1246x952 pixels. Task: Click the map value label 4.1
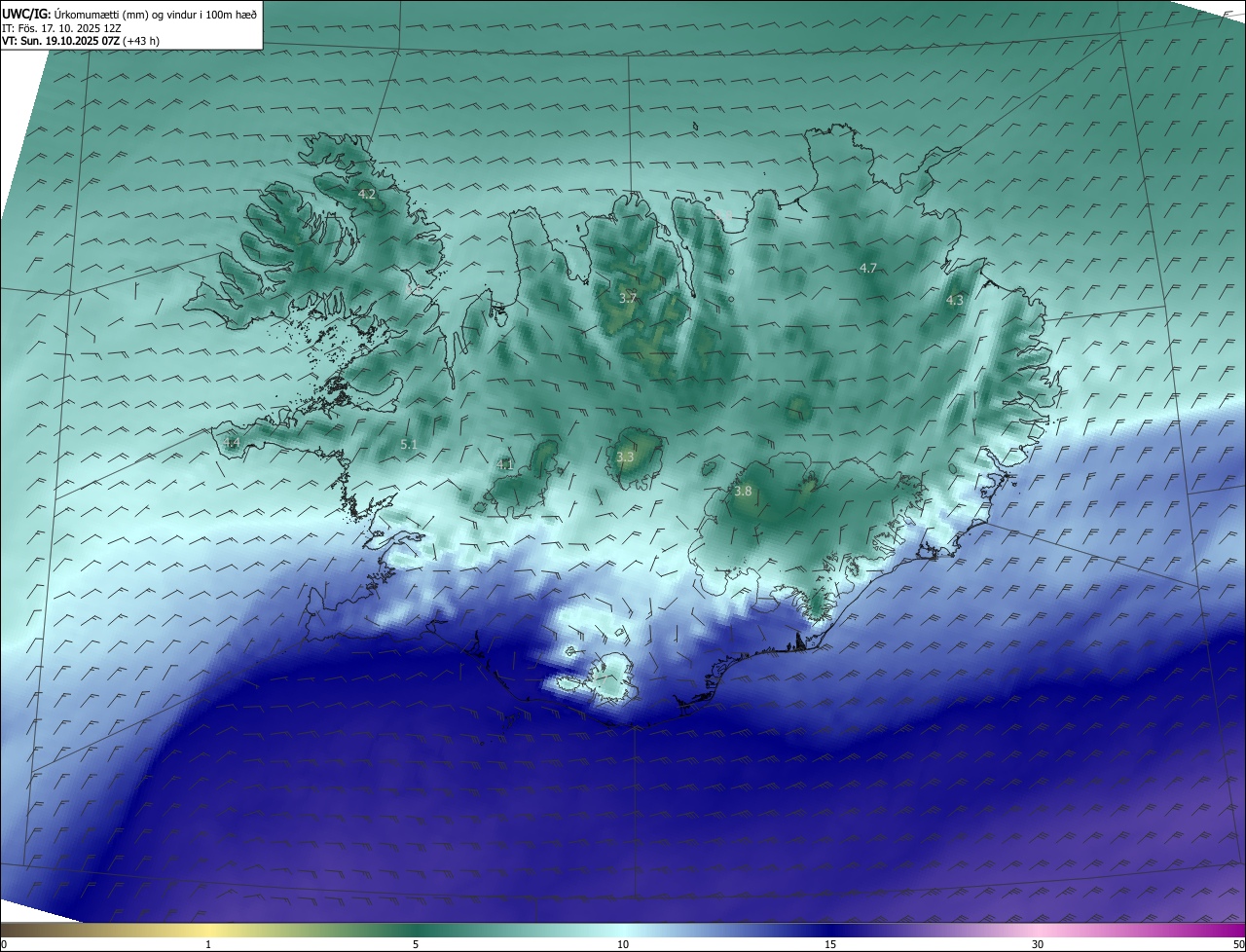click(504, 465)
